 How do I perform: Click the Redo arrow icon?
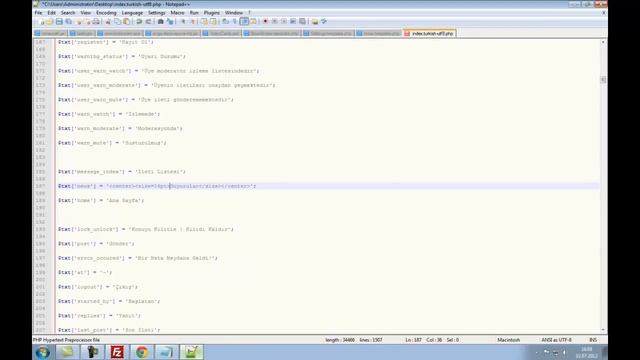tap(148, 21)
